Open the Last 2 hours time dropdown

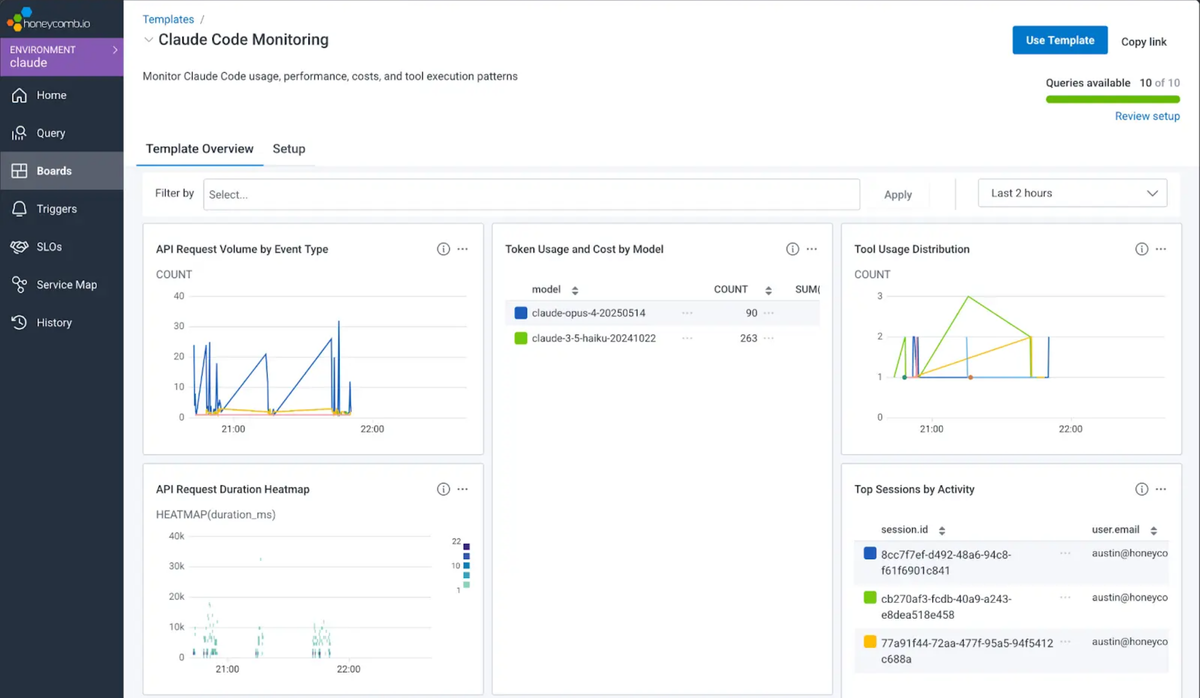pos(1072,193)
